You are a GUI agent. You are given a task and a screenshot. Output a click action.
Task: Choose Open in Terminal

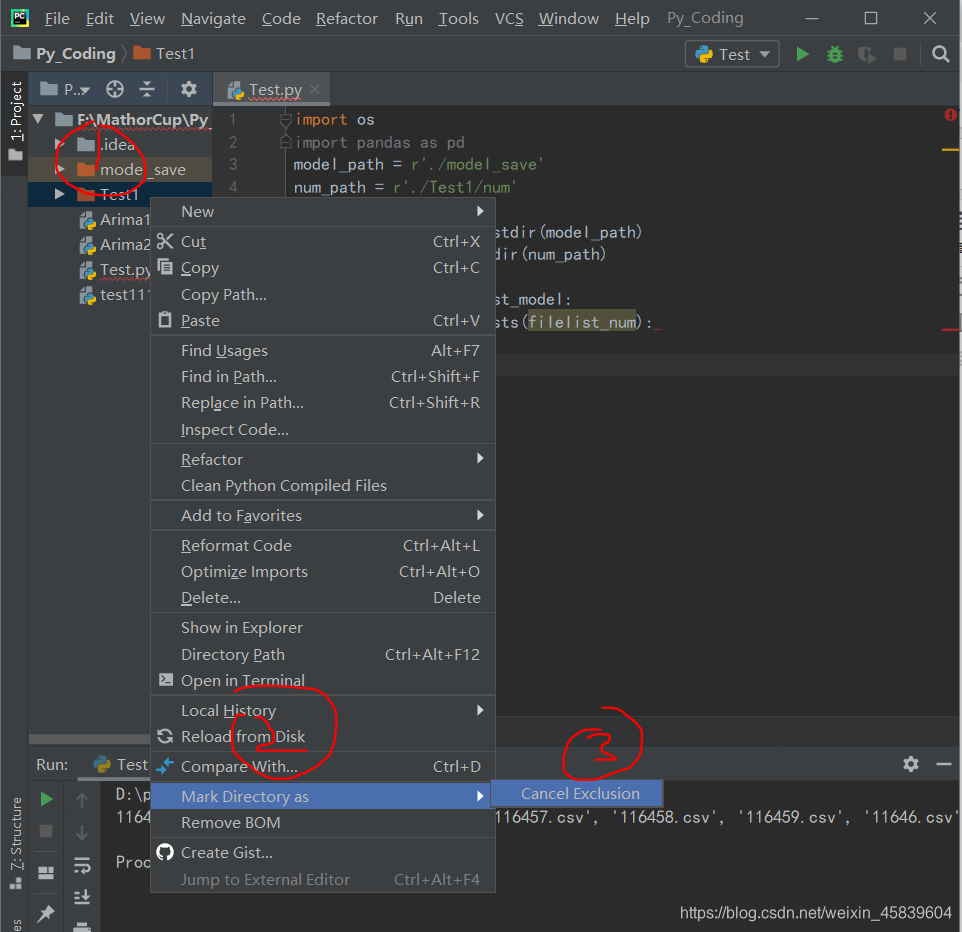point(323,680)
